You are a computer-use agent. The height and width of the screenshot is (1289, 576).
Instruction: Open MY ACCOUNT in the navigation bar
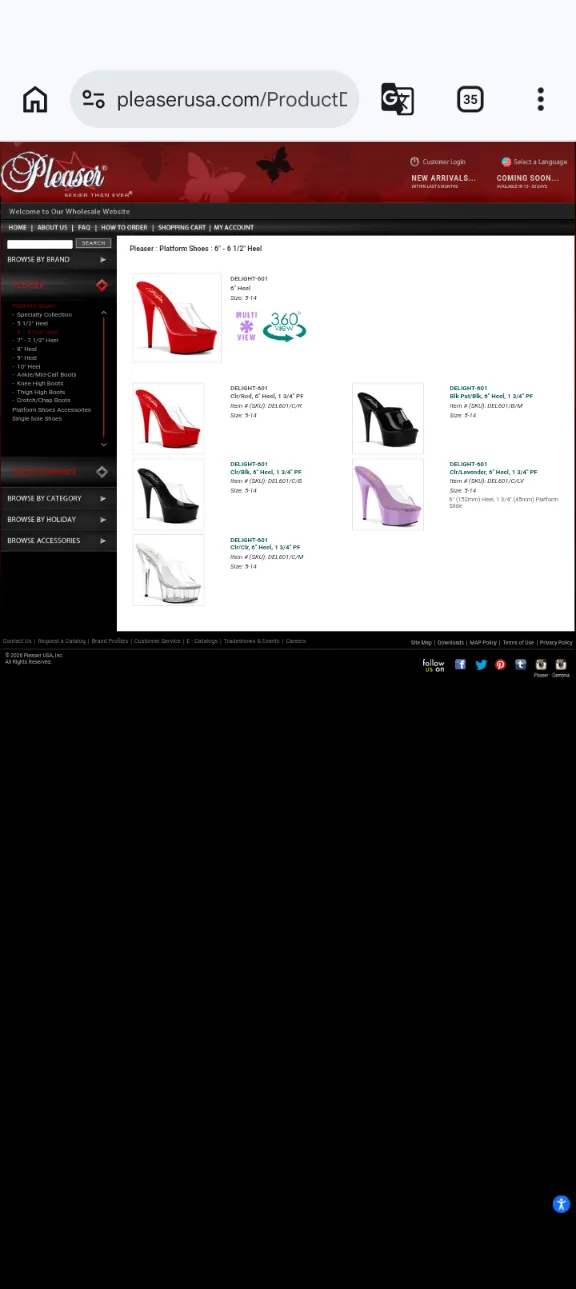pyautogui.click(x=234, y=227)
